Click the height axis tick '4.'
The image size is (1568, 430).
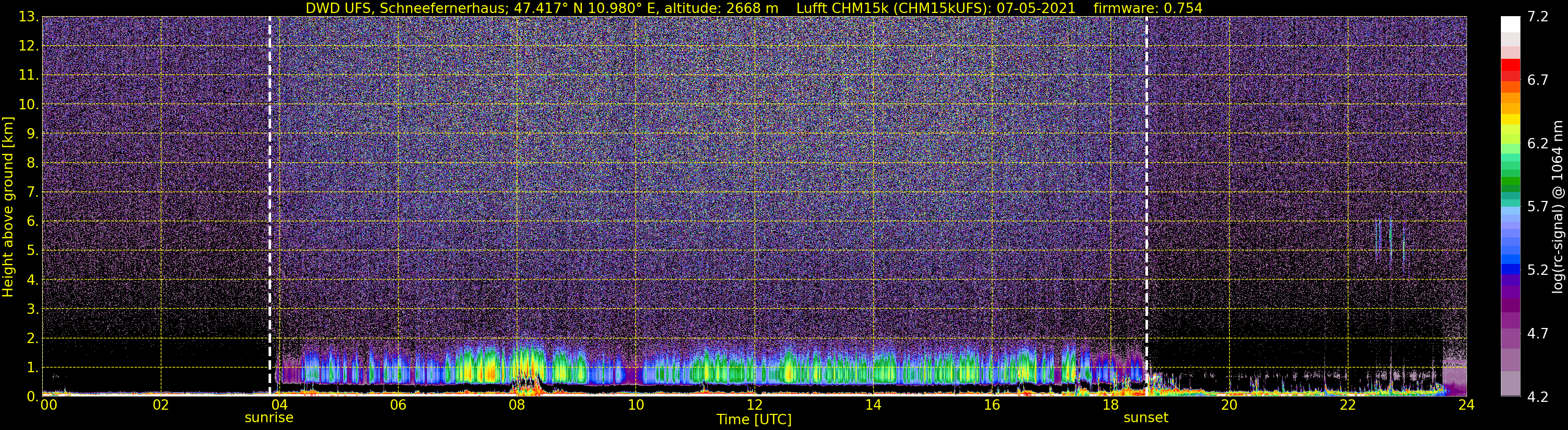tap(33, 280)
